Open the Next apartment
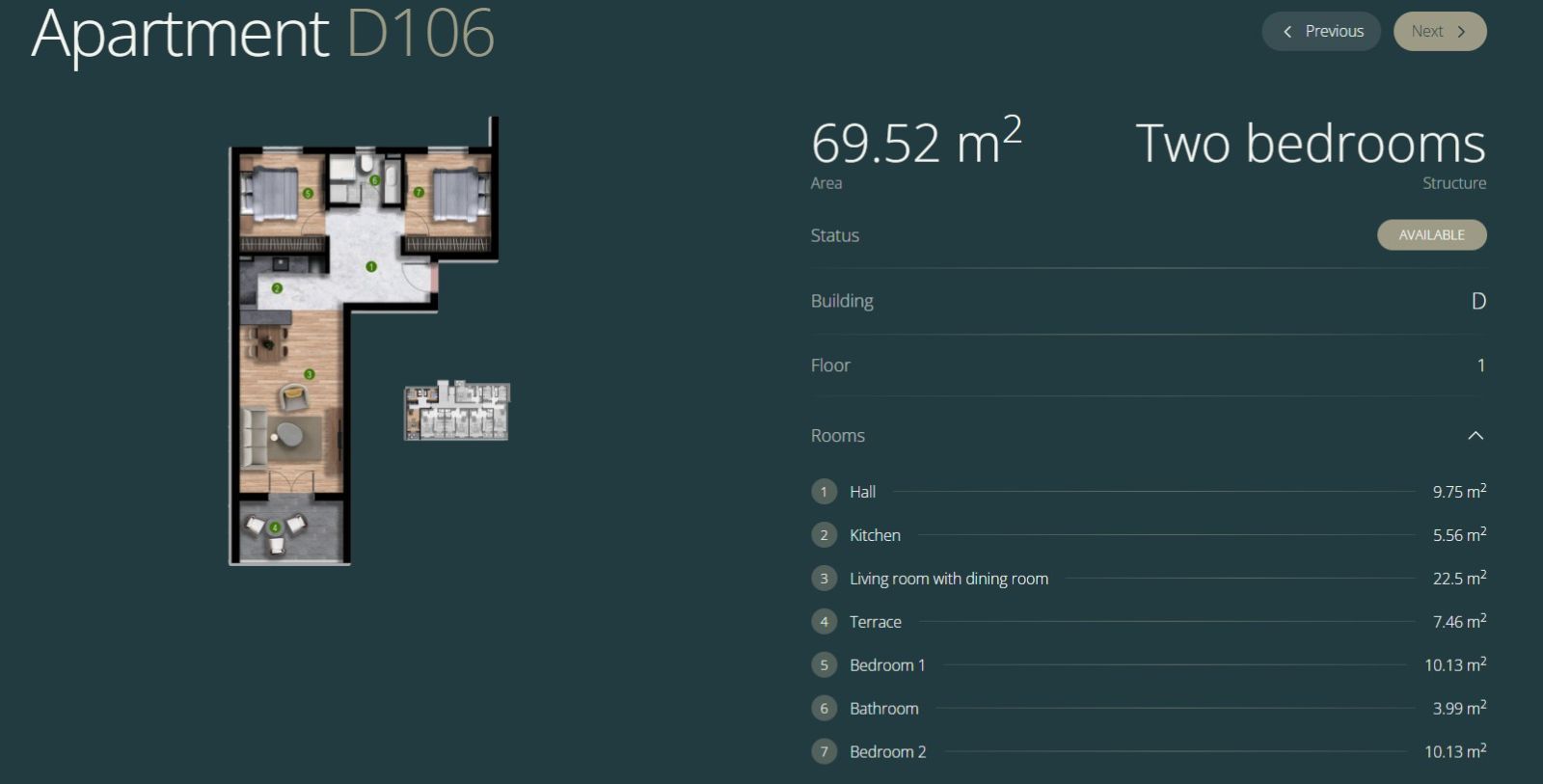1543x784 pixels. click(1440, 32)
